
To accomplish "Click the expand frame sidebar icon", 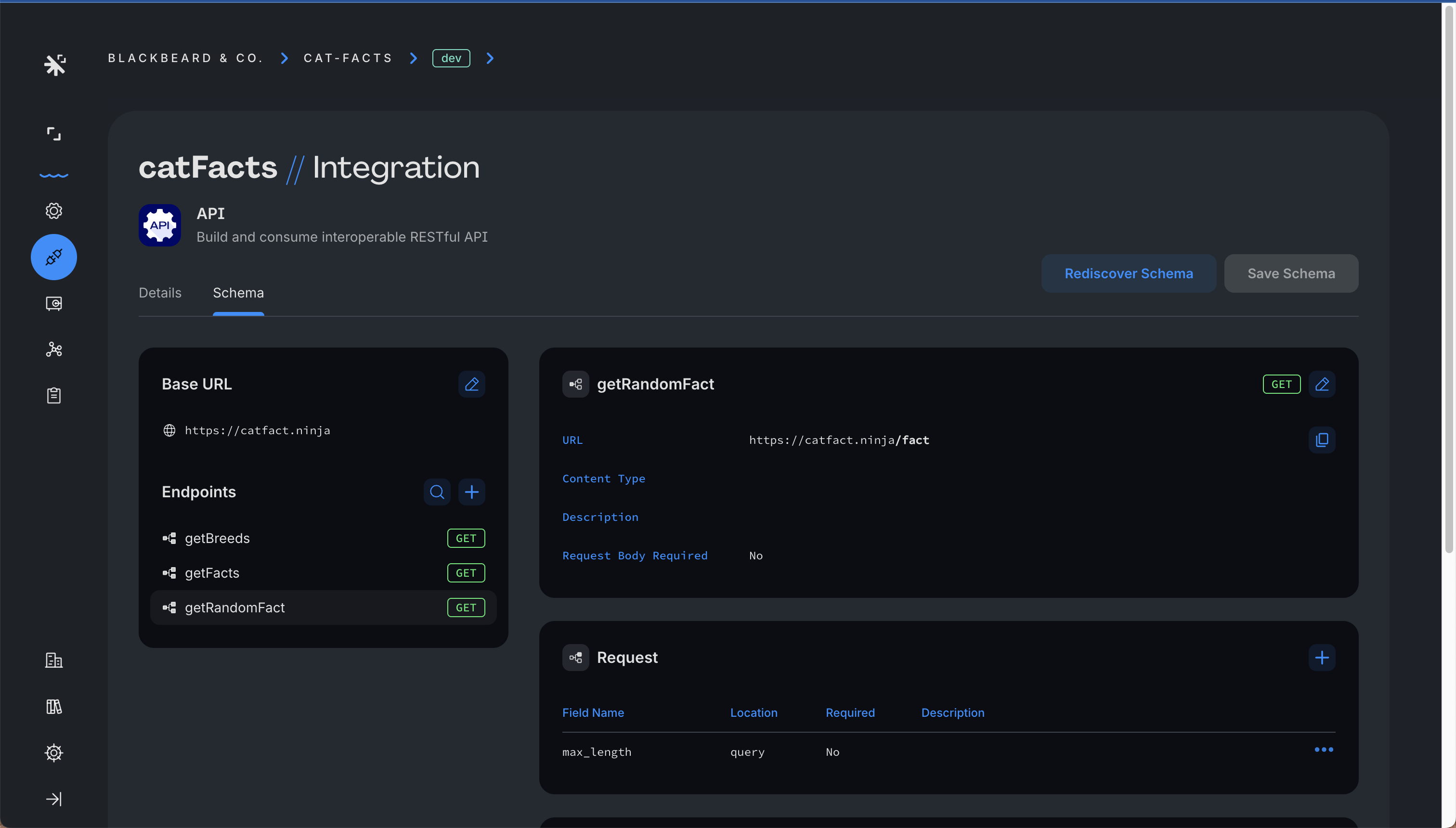I will [53, 134].
